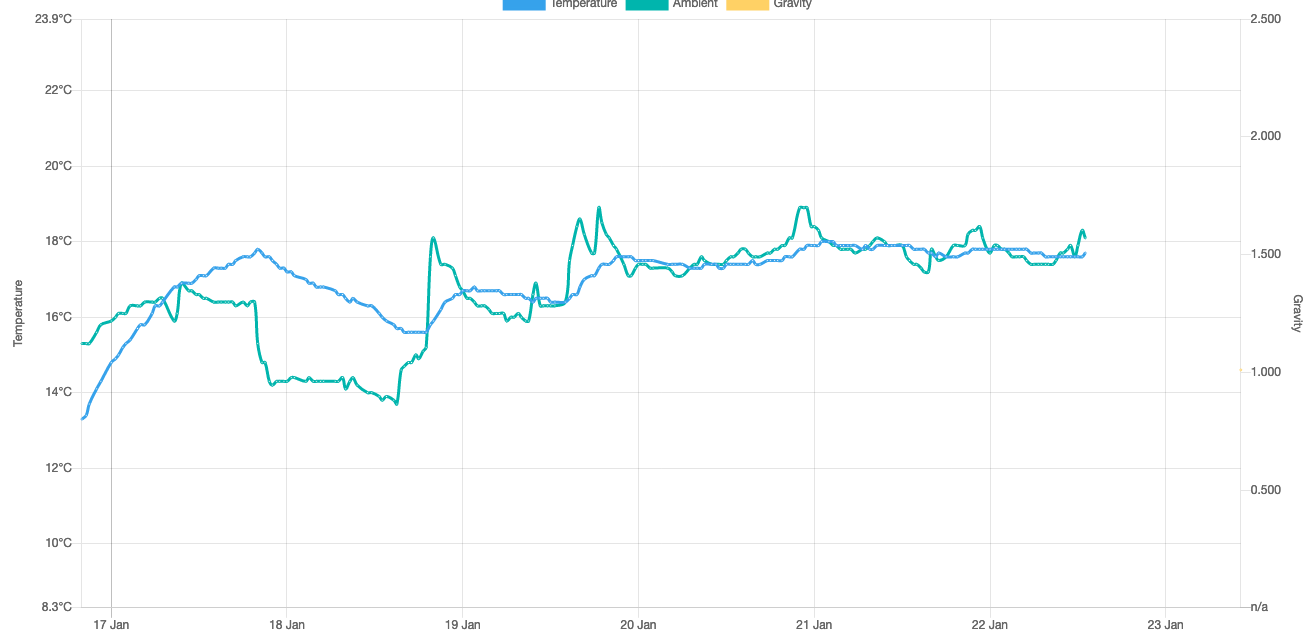The width and height of the screenshot is (1316, 638).
Task: Click the Temperature peak just before 18 Jan
Action: (x=258, y=250)
